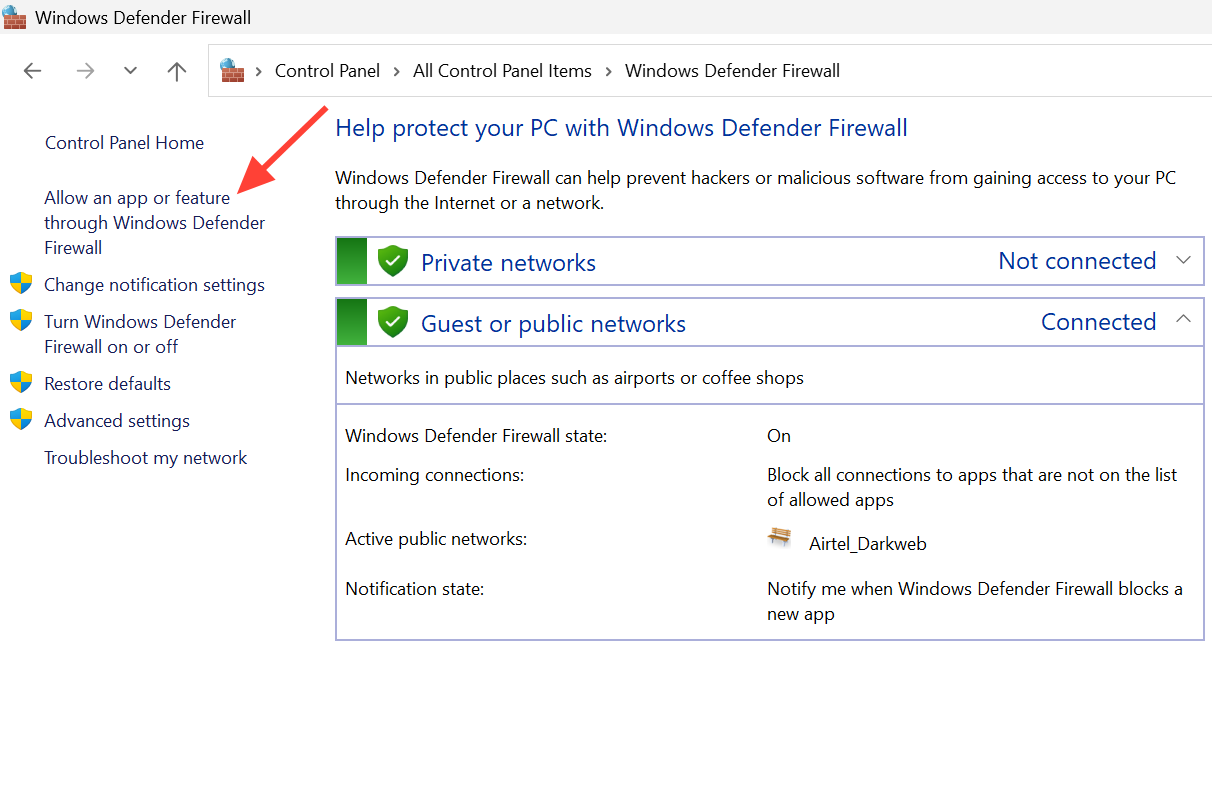
Task: Click the shield icon beside Advanced settings
Action: point(21,419)
